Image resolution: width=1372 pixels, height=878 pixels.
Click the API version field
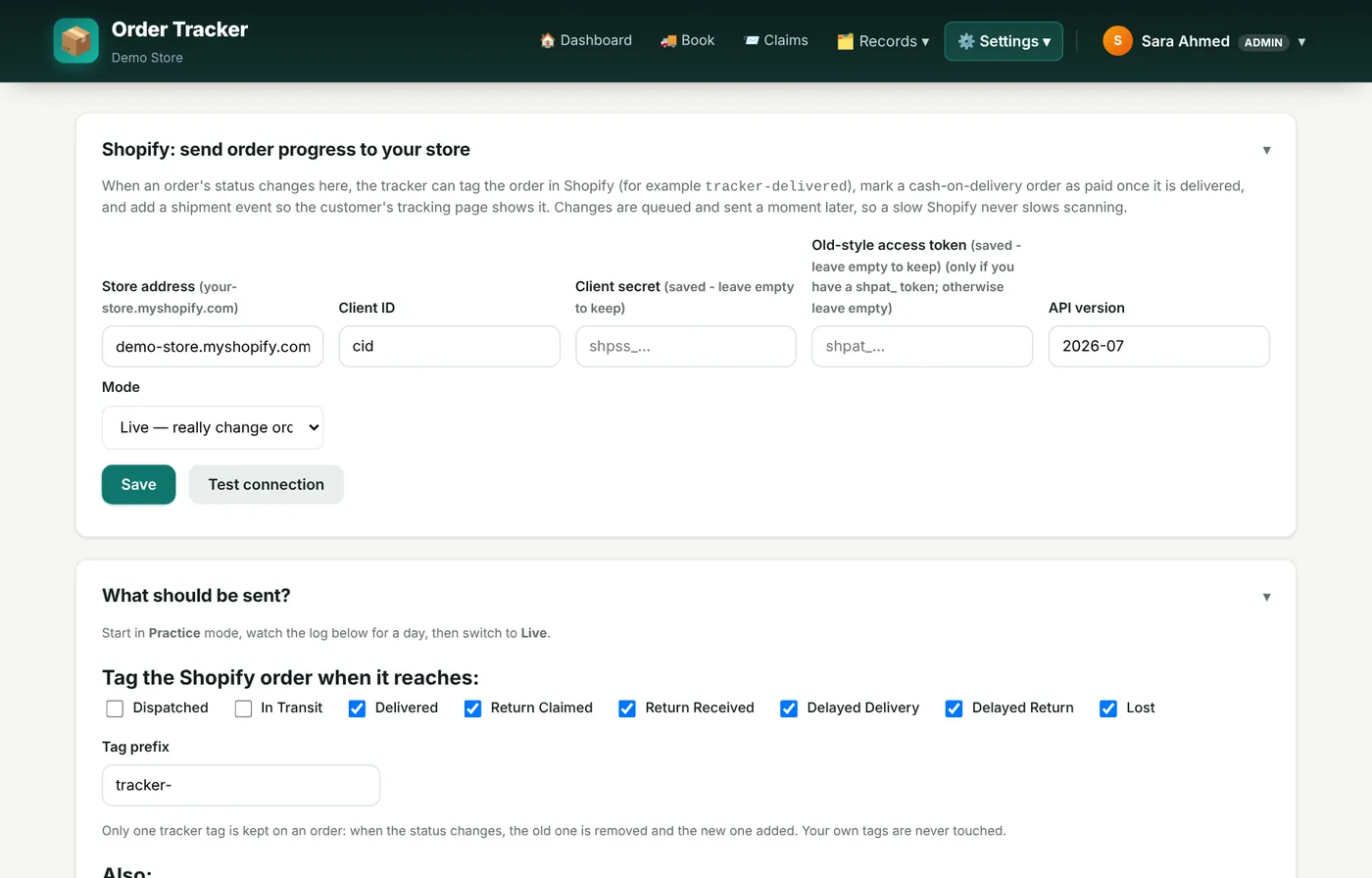(1159, 346)
